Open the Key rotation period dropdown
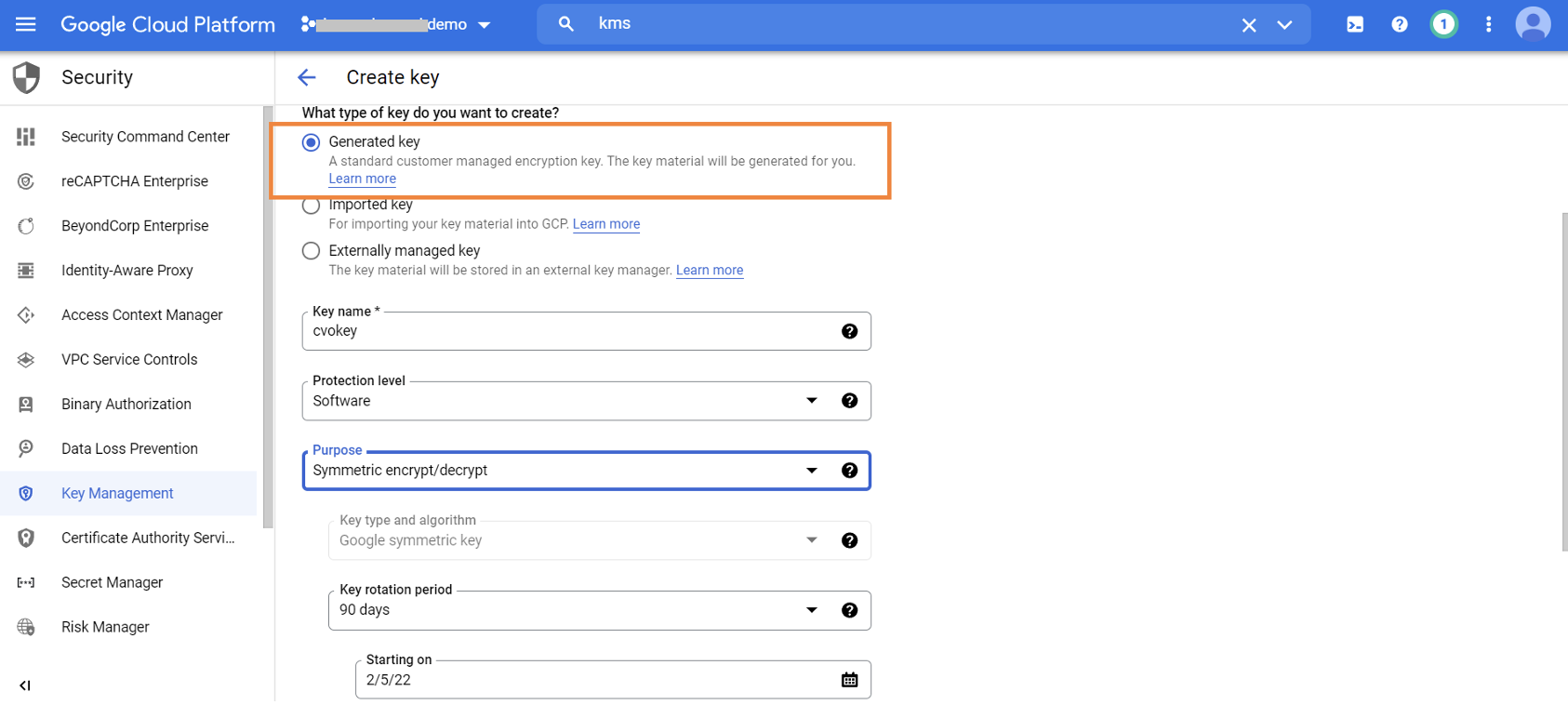The width and height of the screenshot is (1568, 705). 811,610
